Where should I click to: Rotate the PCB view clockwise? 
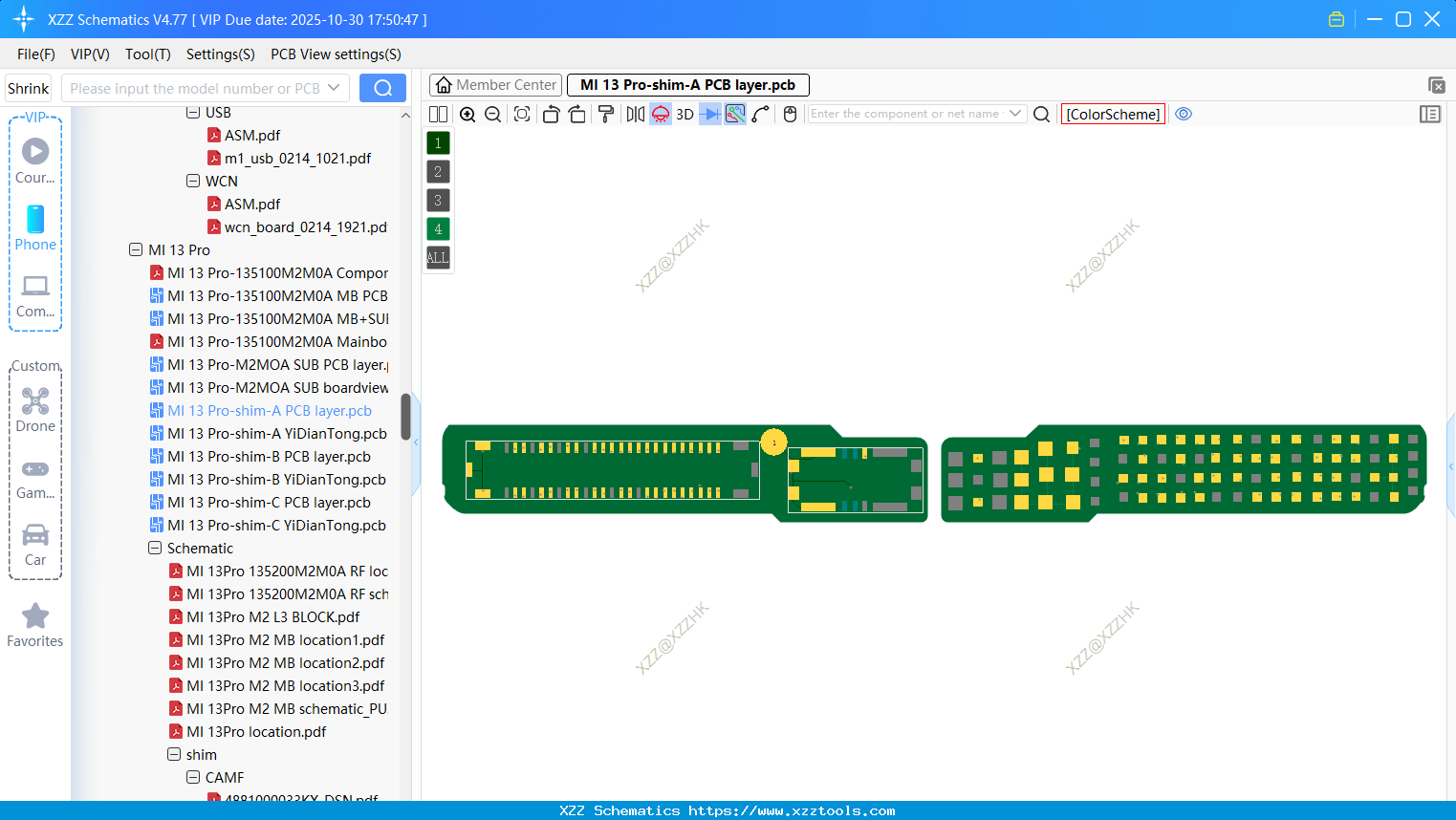pyautogui.click(x=577, y=114)
